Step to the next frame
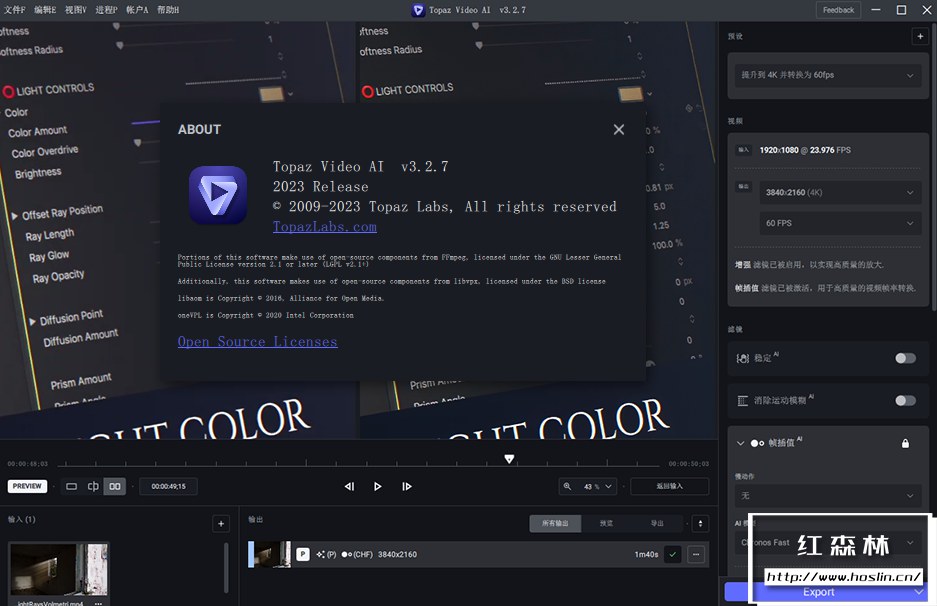Image resolution: width=937 pixels, height=606 pixels. pos(406,486)
